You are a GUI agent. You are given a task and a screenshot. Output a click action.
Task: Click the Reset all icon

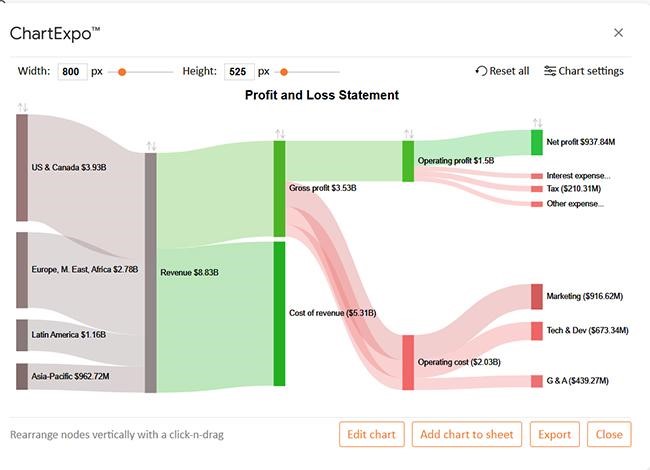pyautogui.click(x=481, y=71)
